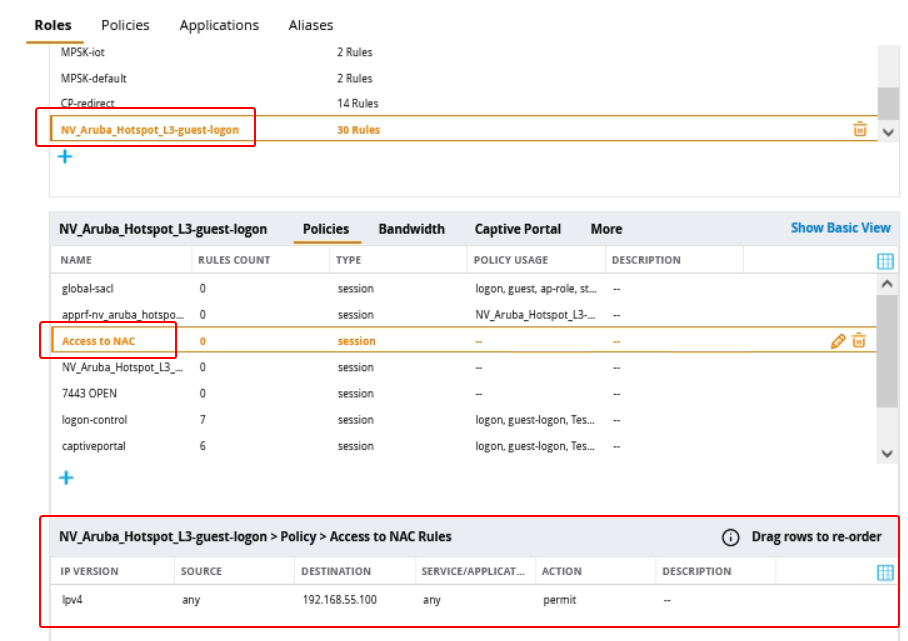The height and width of the screenshot is (641, 908).
Task: Click the plus icon to add a new role
Action: (65, 156)
